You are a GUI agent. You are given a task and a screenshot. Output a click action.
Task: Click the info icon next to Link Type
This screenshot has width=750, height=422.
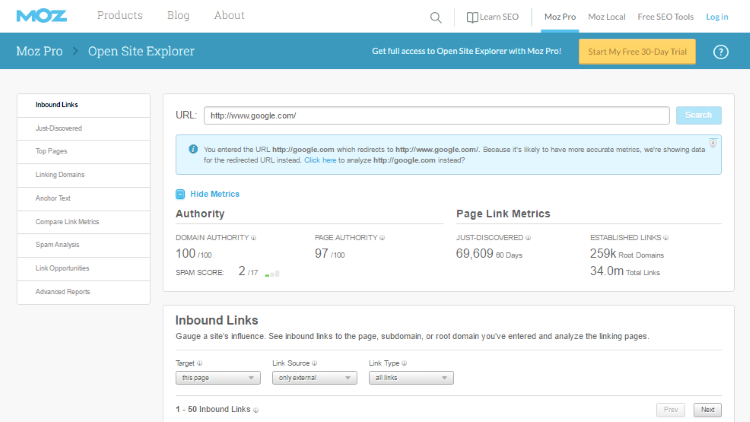[404, 363]
